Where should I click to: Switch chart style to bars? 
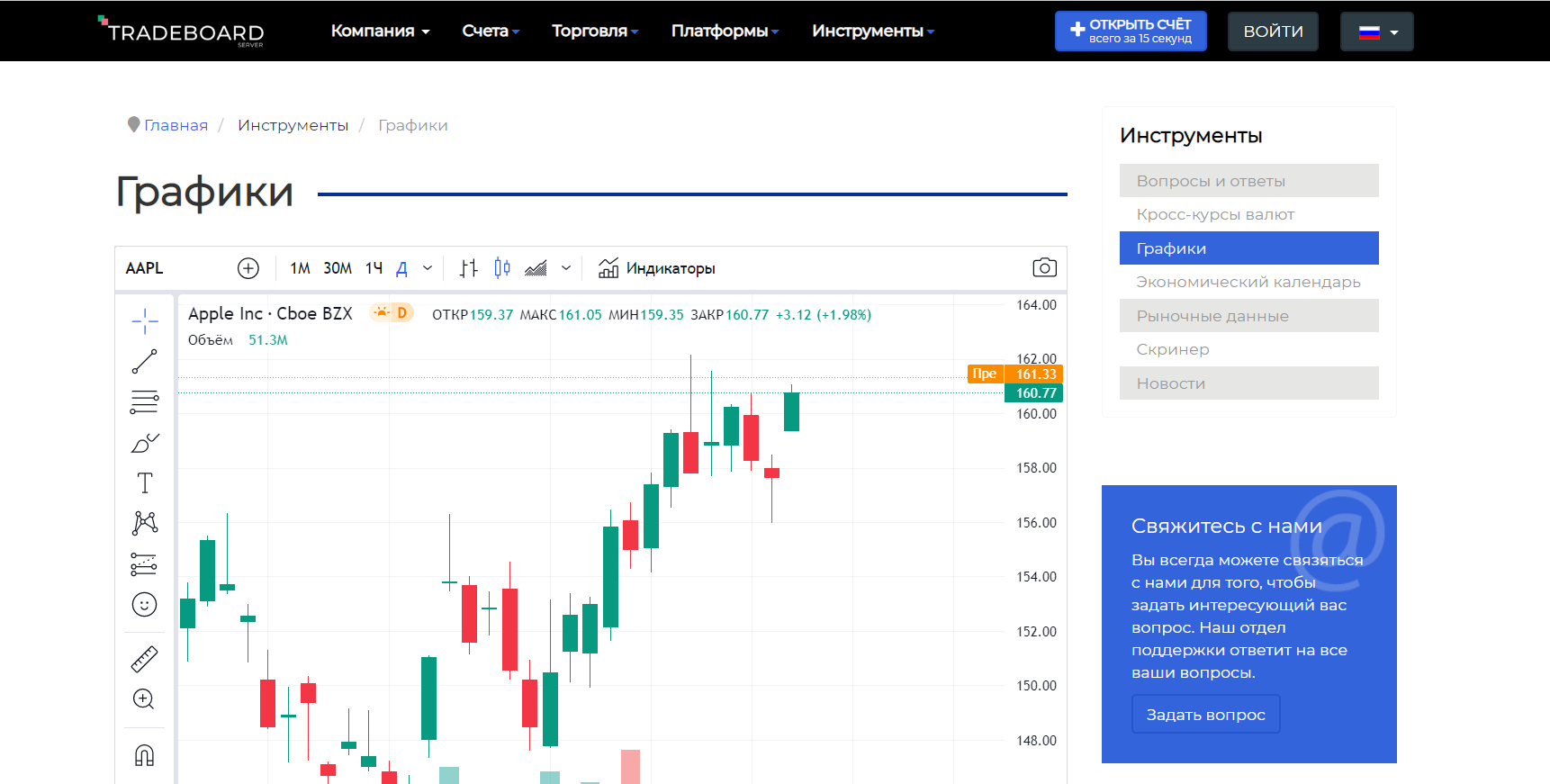point(469,268)
